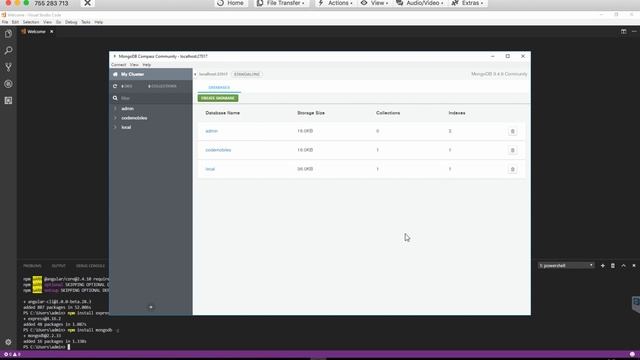Click the My Cluster home icon

115,74
